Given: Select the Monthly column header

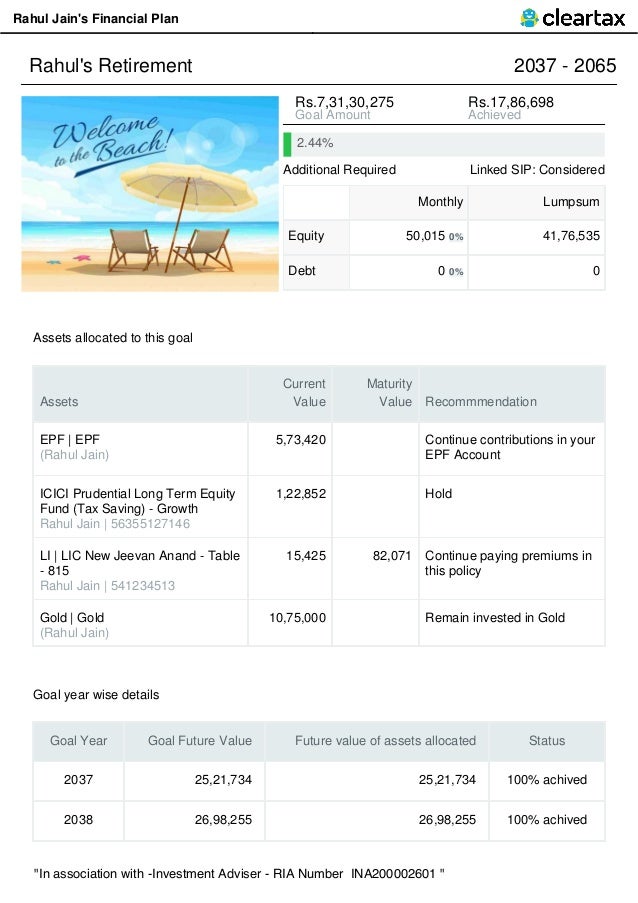Looking at the screenshot, I should (440, 202).
